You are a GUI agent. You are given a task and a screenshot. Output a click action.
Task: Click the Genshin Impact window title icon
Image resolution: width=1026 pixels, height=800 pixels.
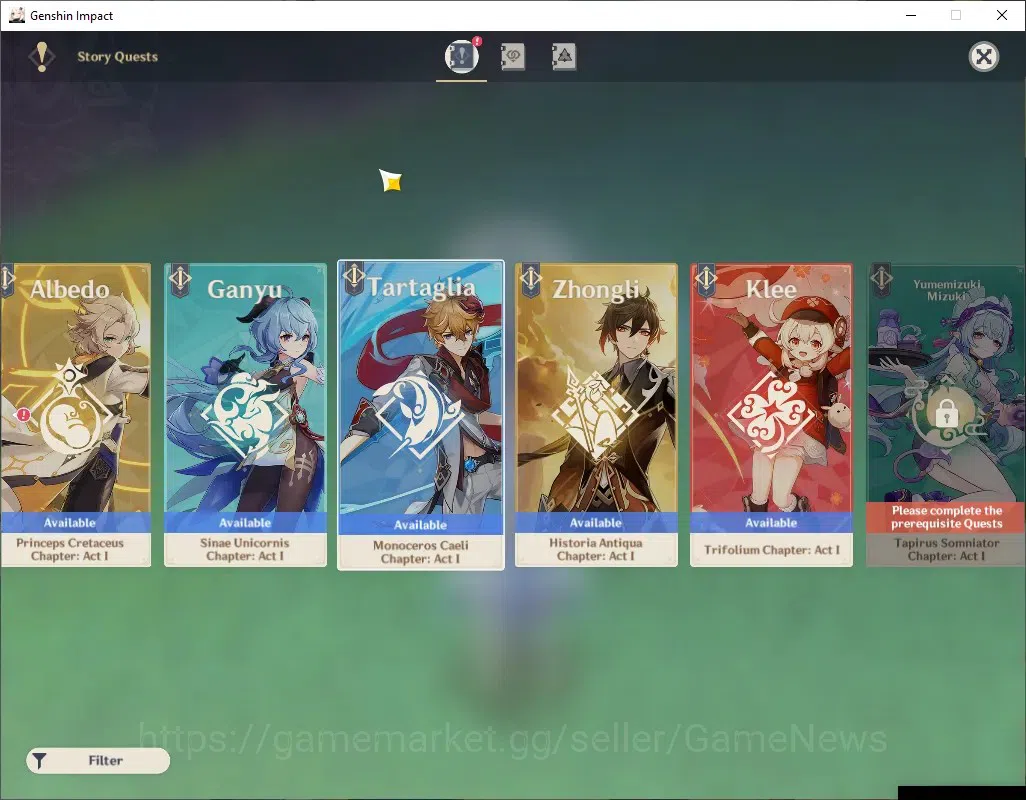click(16, 15)
